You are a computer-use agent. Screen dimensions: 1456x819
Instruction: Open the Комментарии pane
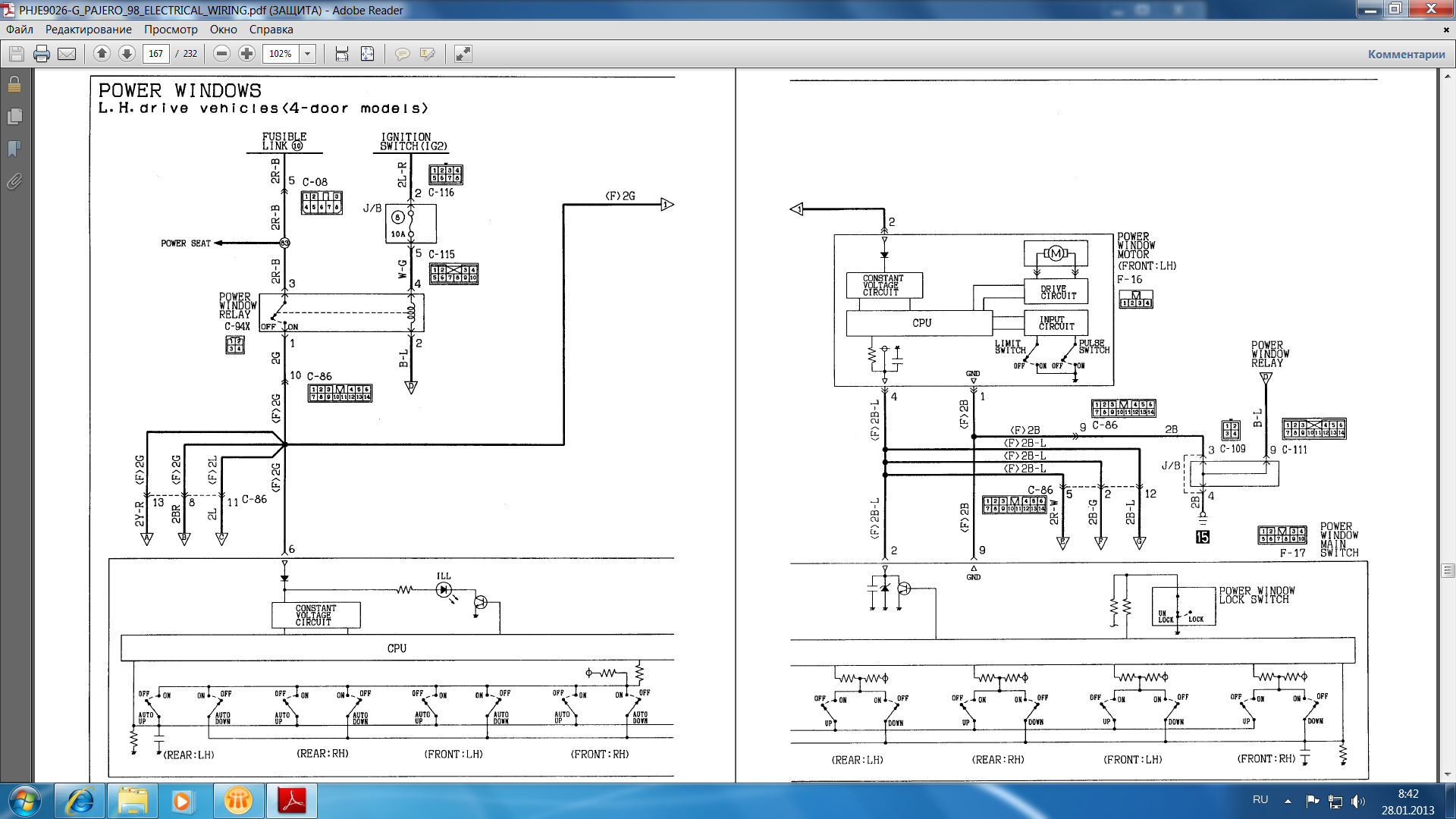[1406, 54]
